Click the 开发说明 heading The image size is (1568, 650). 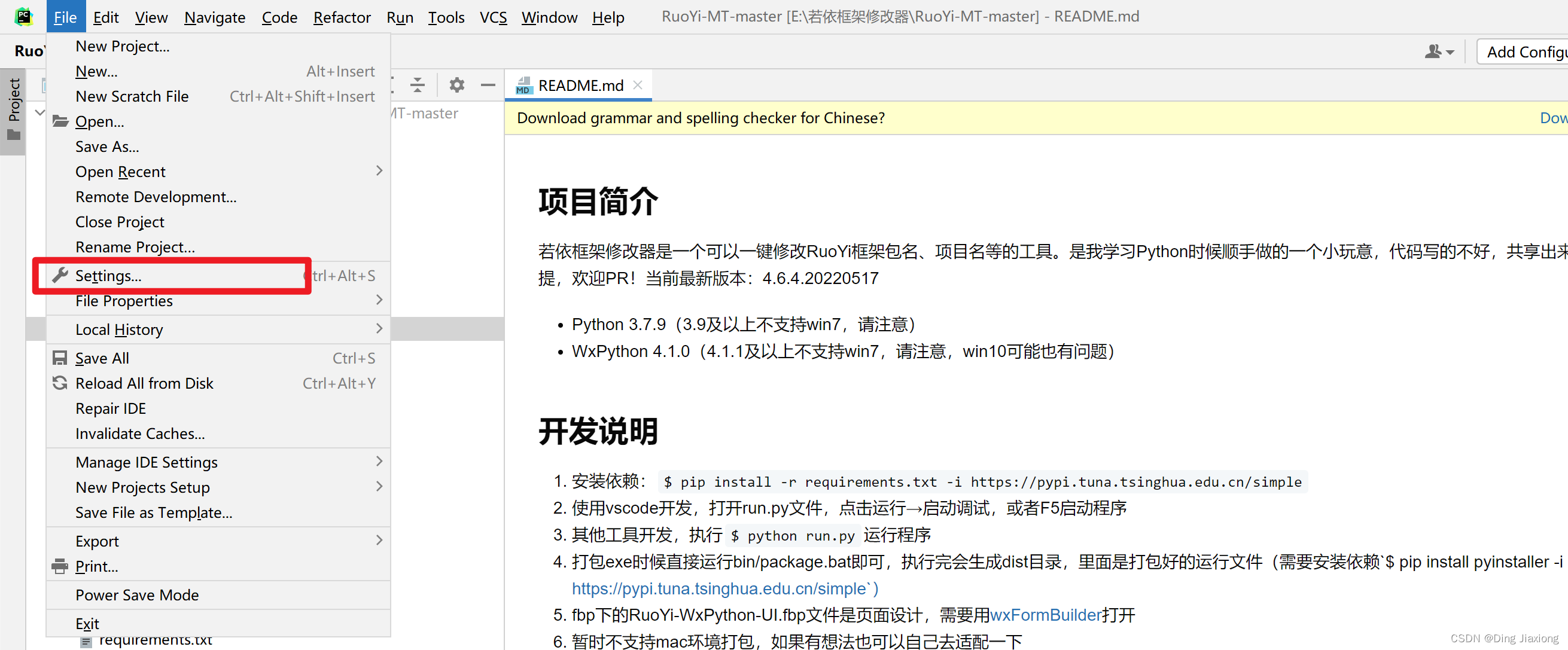pyautogui.click(x=598, y=432)
